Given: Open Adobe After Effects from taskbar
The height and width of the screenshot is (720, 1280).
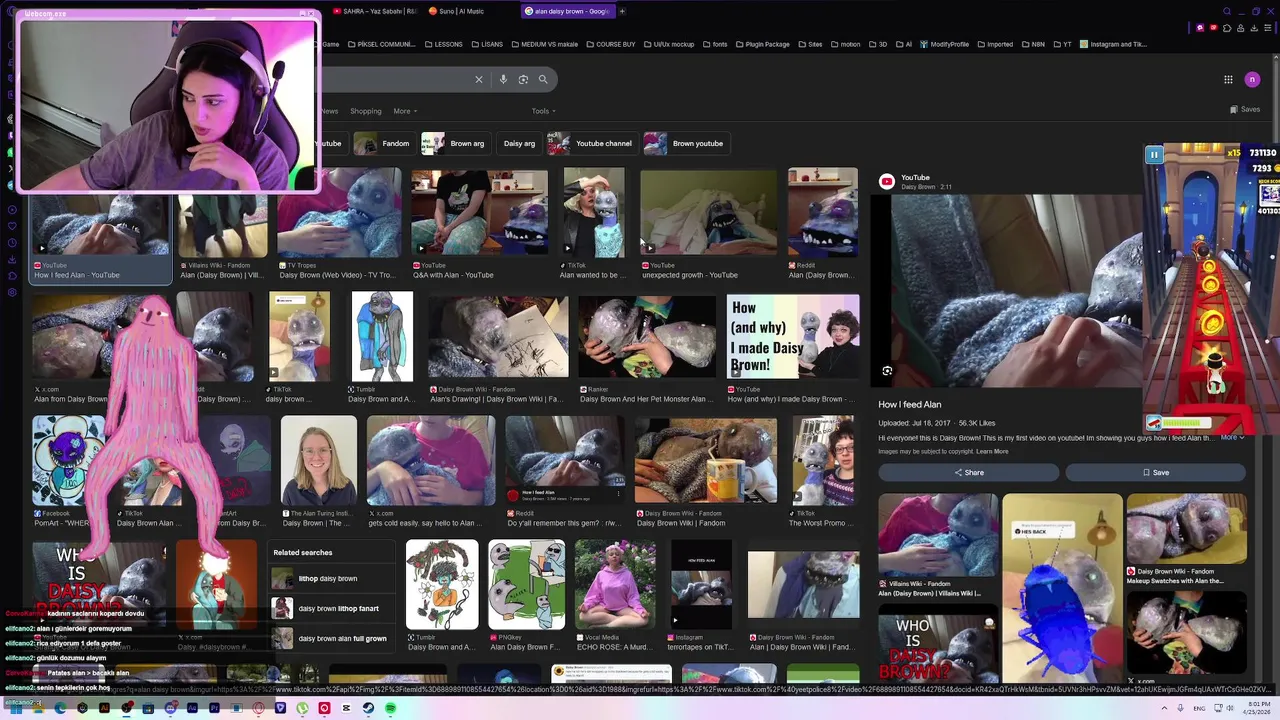Looking at the screenshot, I should pyautogui.click(x=192, y=708).
